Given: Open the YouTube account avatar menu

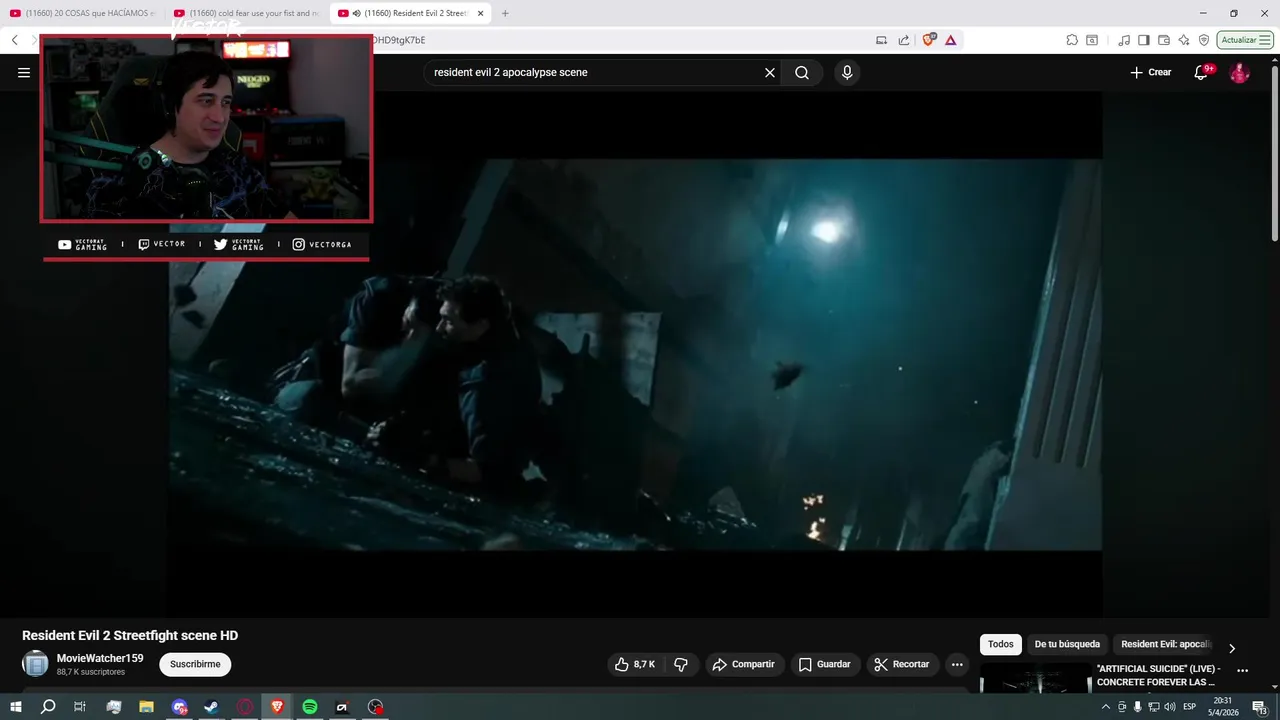Looking at the screenshot, I should pos(1239,72).
